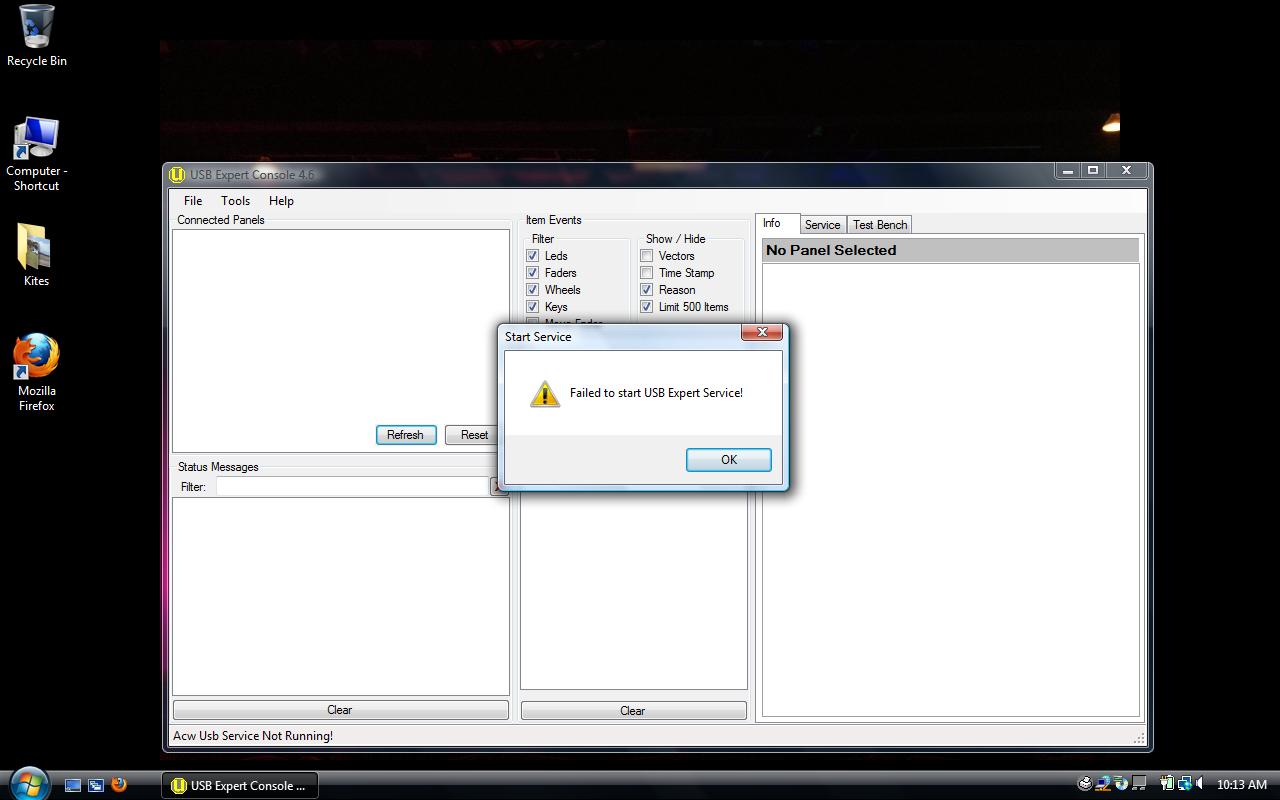Click the network globe tray icon

pyautogui.click(x=1184, y=784)
